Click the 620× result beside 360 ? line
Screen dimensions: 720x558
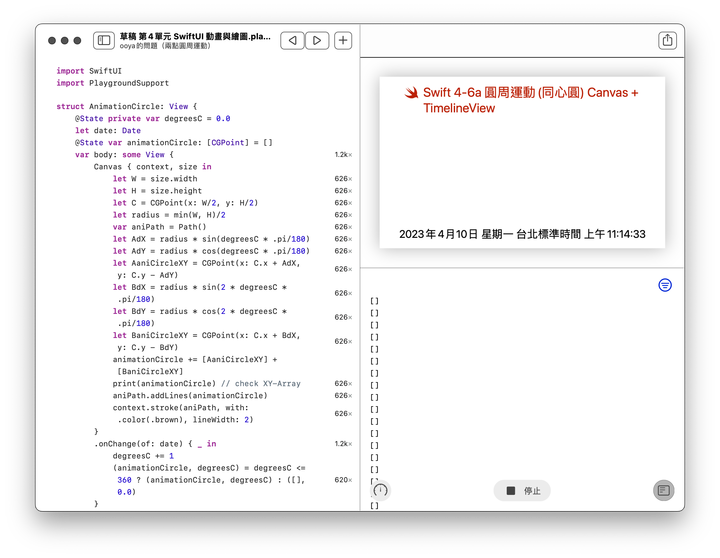click(x=343, y=480)
